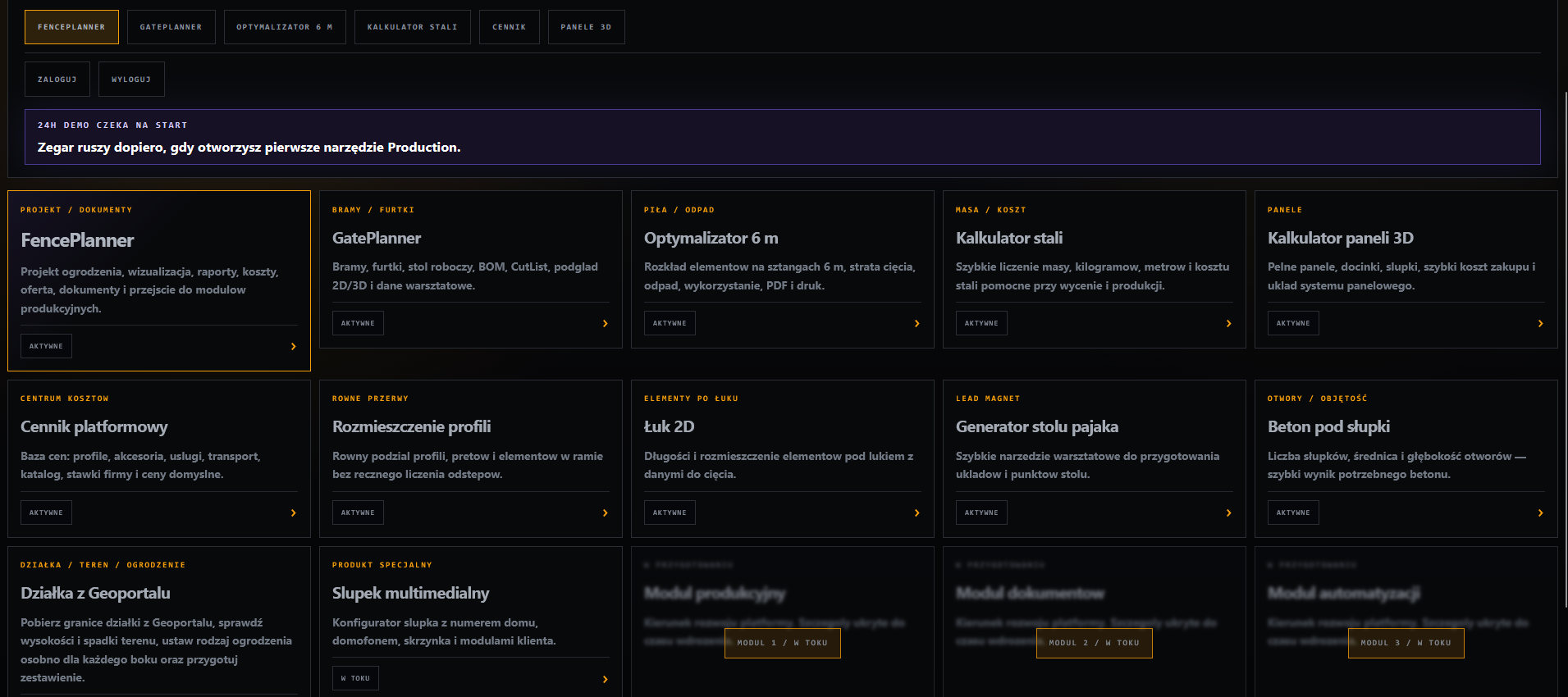The image size is (1568, 697).
Task: Click the W toku badge on Slupek multimedialny
Action: 355,678
